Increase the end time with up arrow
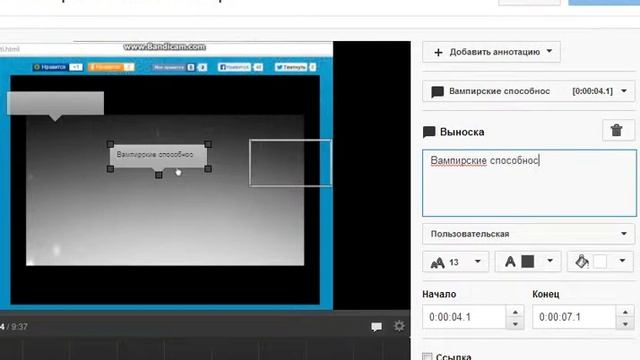 (625, 312)
